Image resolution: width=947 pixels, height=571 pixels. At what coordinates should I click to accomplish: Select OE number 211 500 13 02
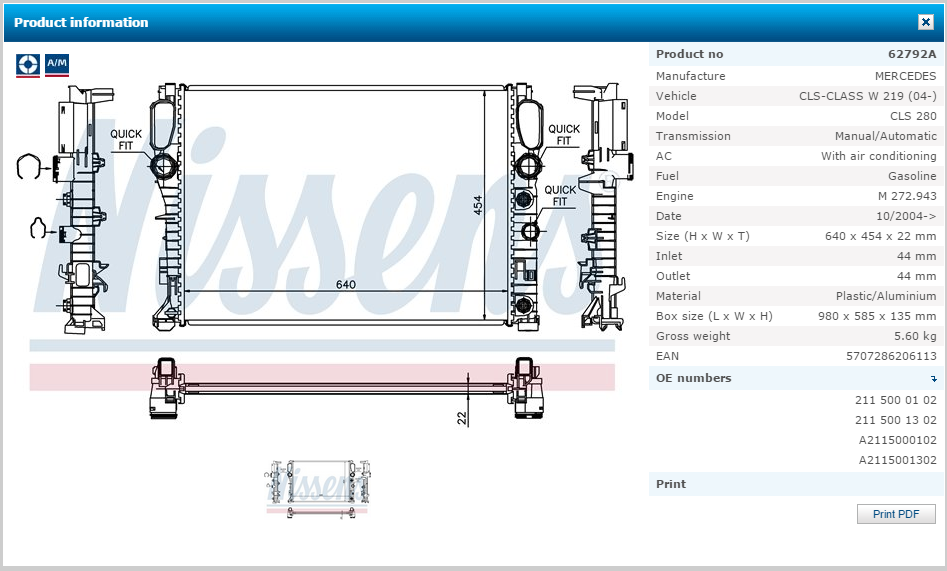tap(895, 420)
